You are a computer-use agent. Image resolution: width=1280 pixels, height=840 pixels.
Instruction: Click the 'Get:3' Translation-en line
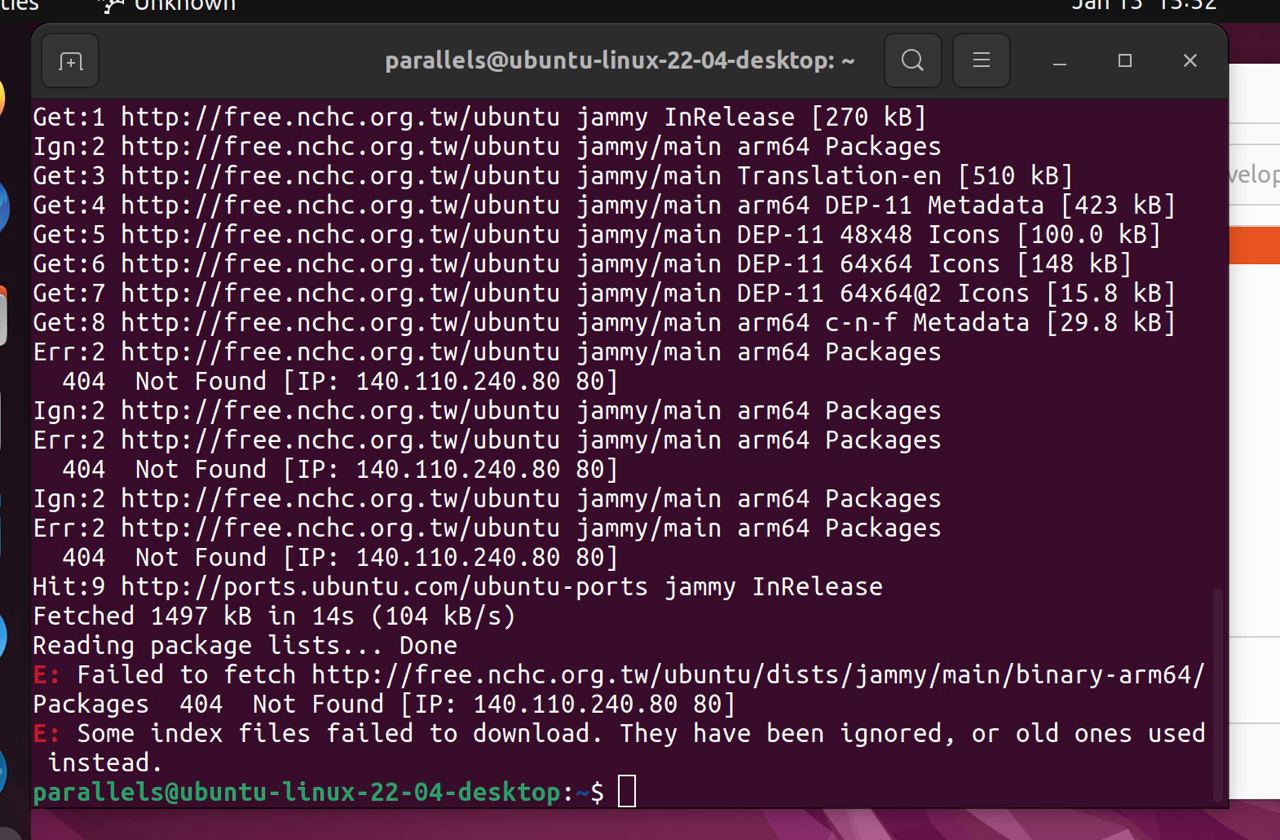pyautogui.click(x=553, y=176)
